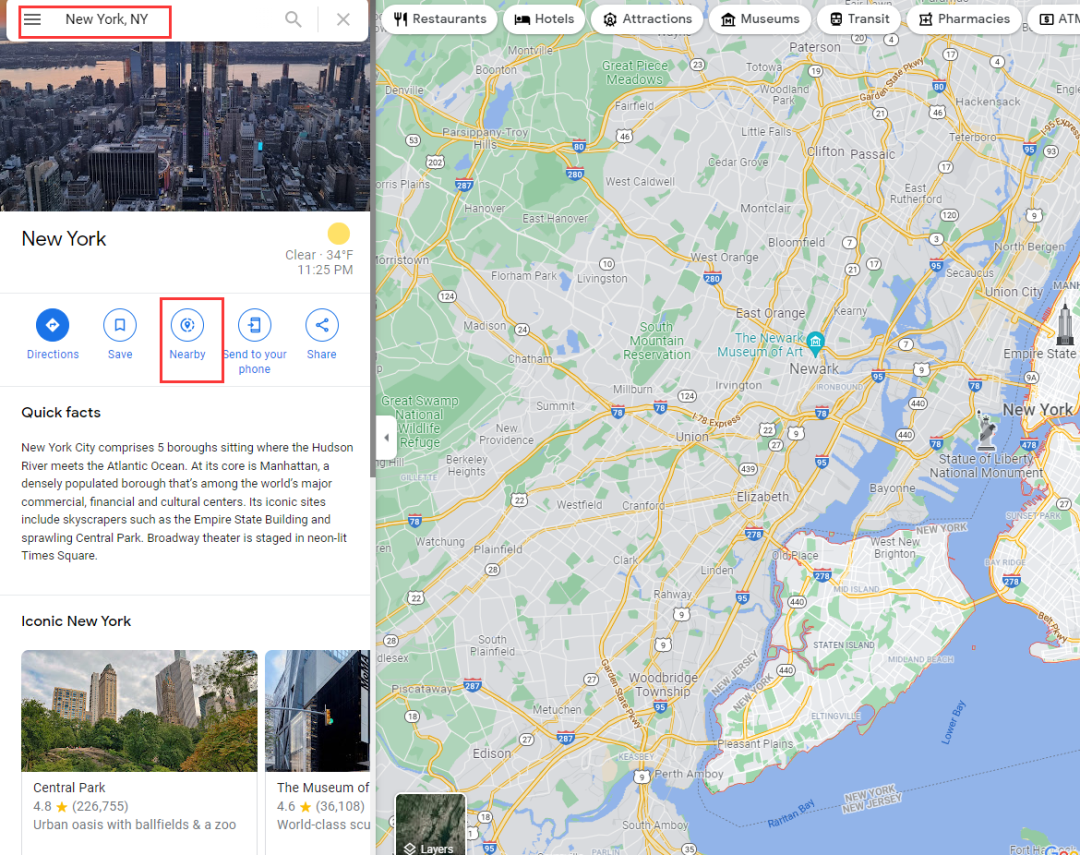Click The Newark Museum of Art marker
This screenshot has width=1080, height=855.
click(816, 342)
